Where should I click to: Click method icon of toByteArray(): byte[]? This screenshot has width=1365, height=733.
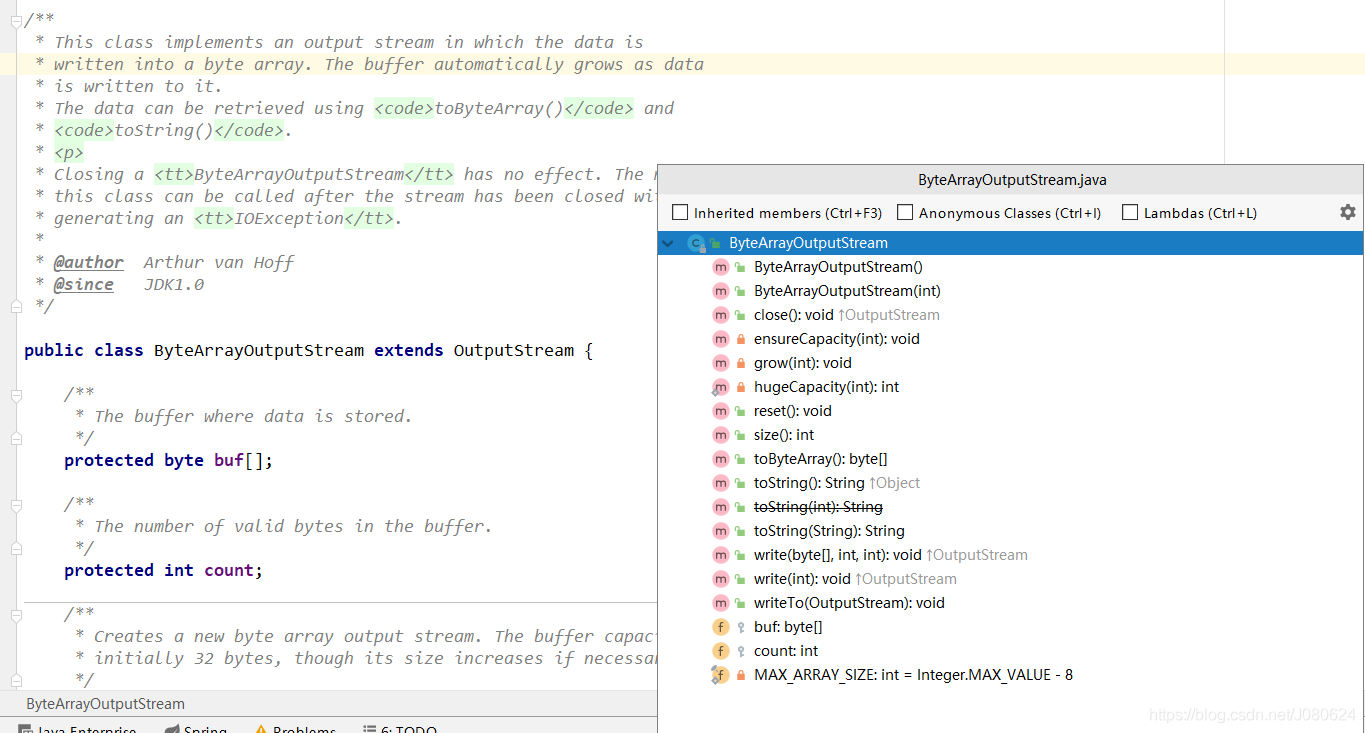(720, 459)
